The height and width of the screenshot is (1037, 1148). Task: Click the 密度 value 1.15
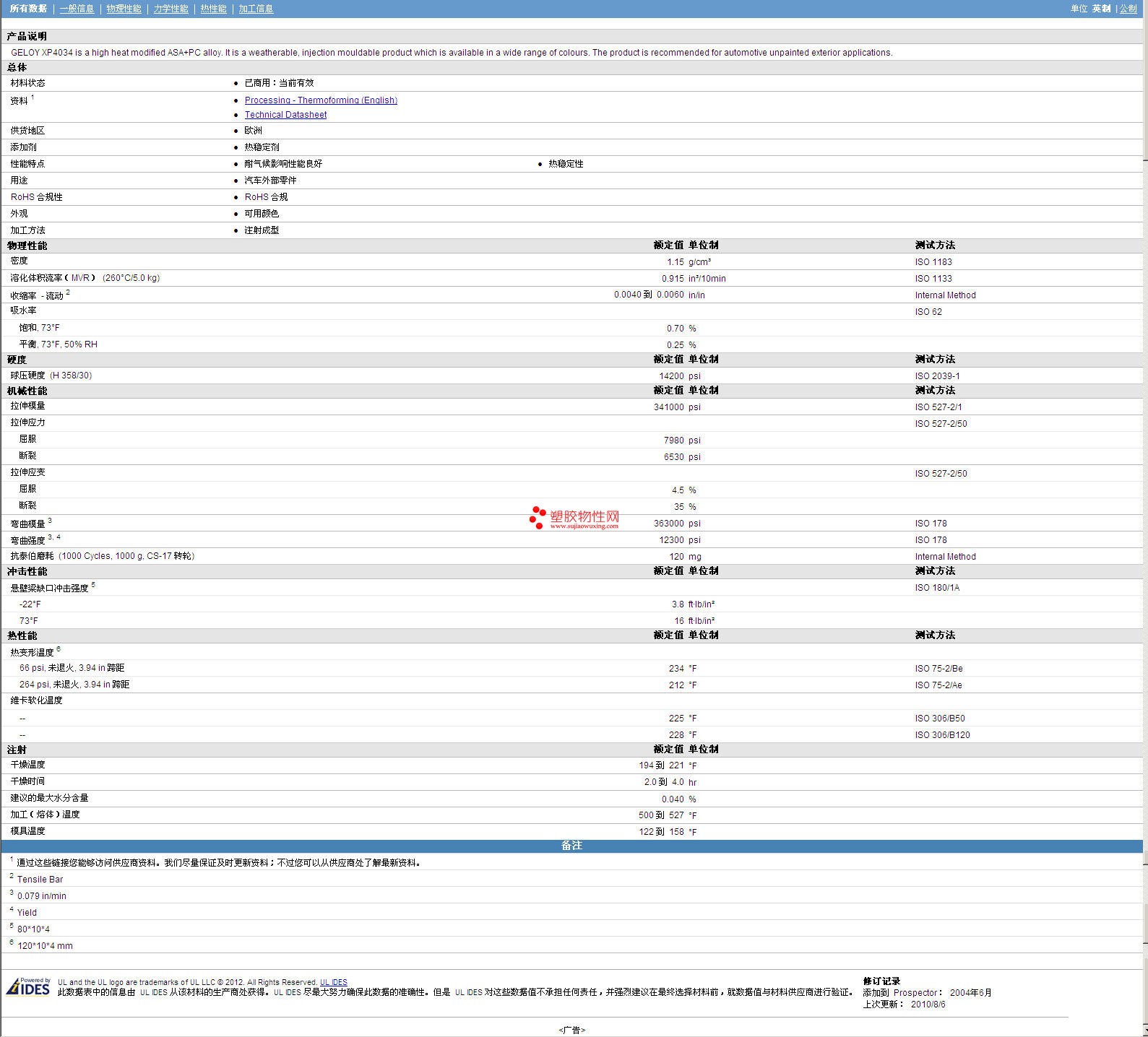675,262
